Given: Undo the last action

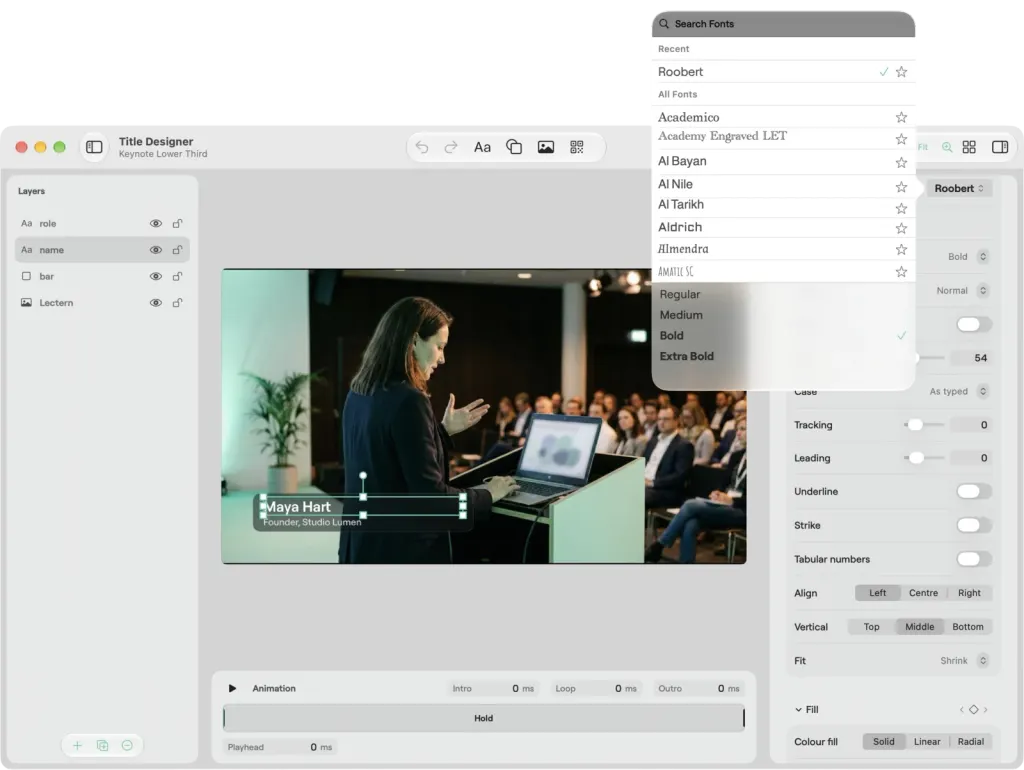Looking at the screenshot, I should (x=422, y=147).
